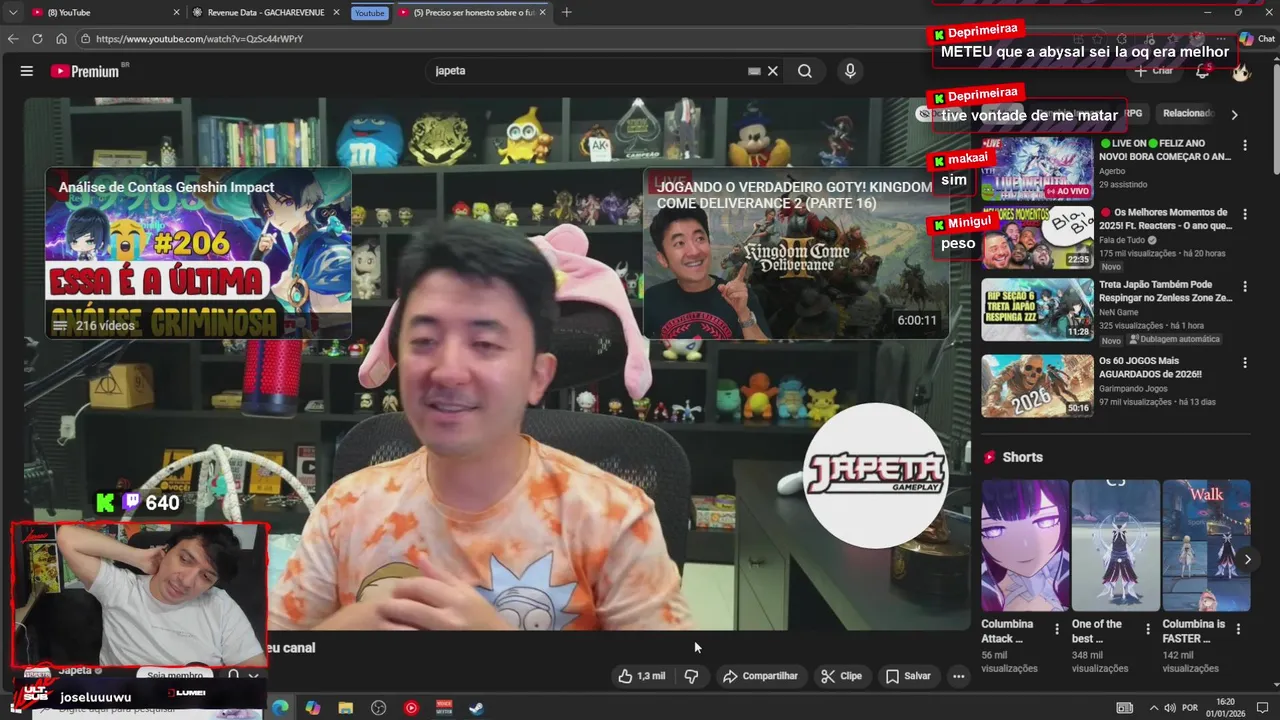Clear the search text with X
Image resolution: width=1280 pixels, height=720 pixels.
tap(773, 71)
